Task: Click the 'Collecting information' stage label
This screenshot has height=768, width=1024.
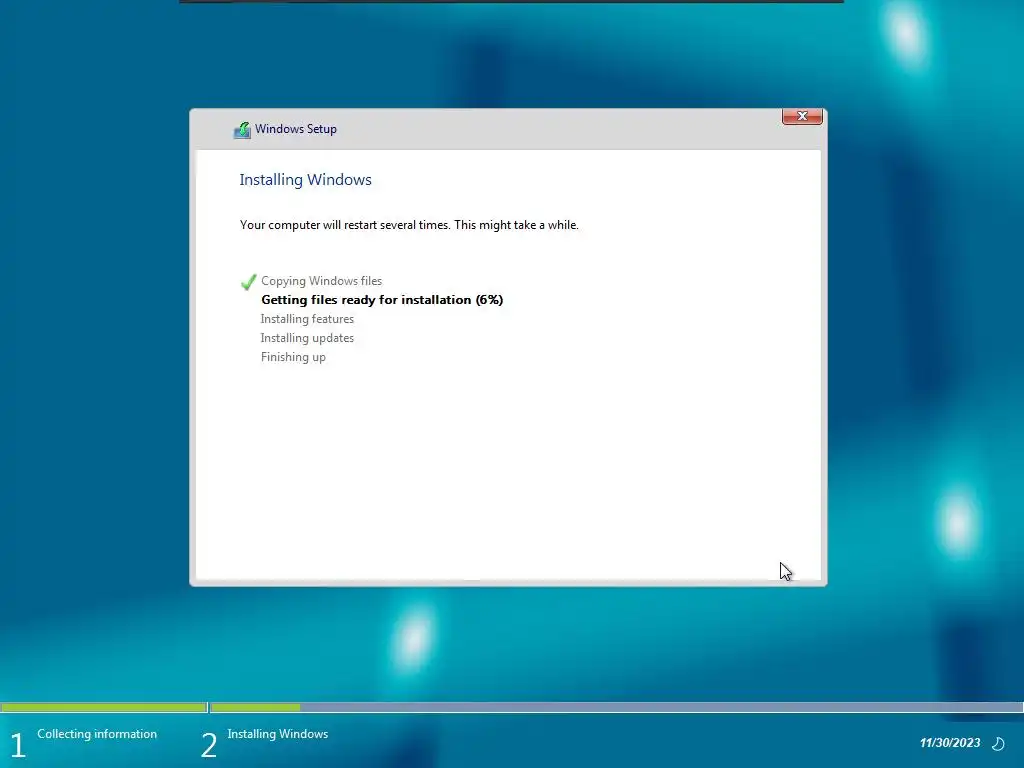Action: 97,734
